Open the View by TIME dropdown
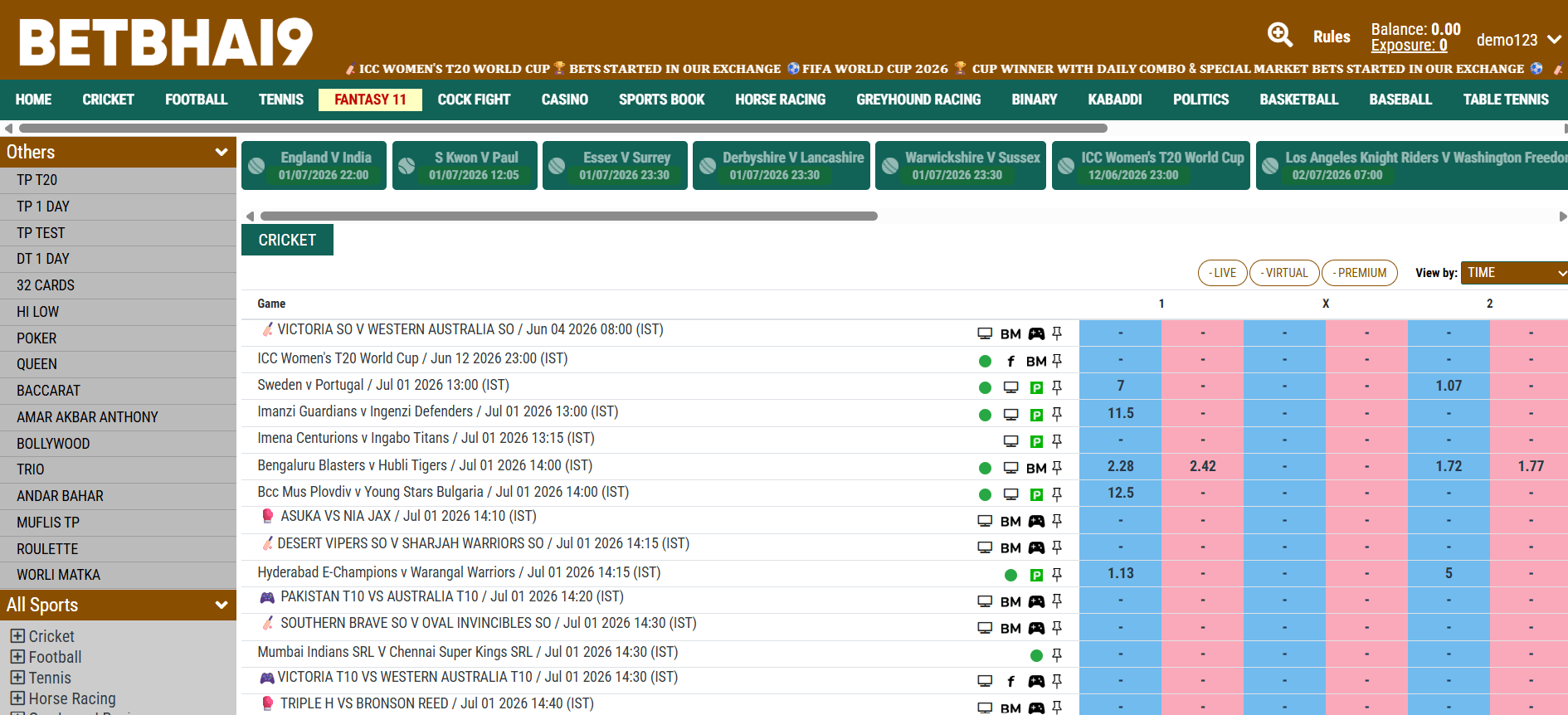The image size is (1568, 715). coord(1514,273)
